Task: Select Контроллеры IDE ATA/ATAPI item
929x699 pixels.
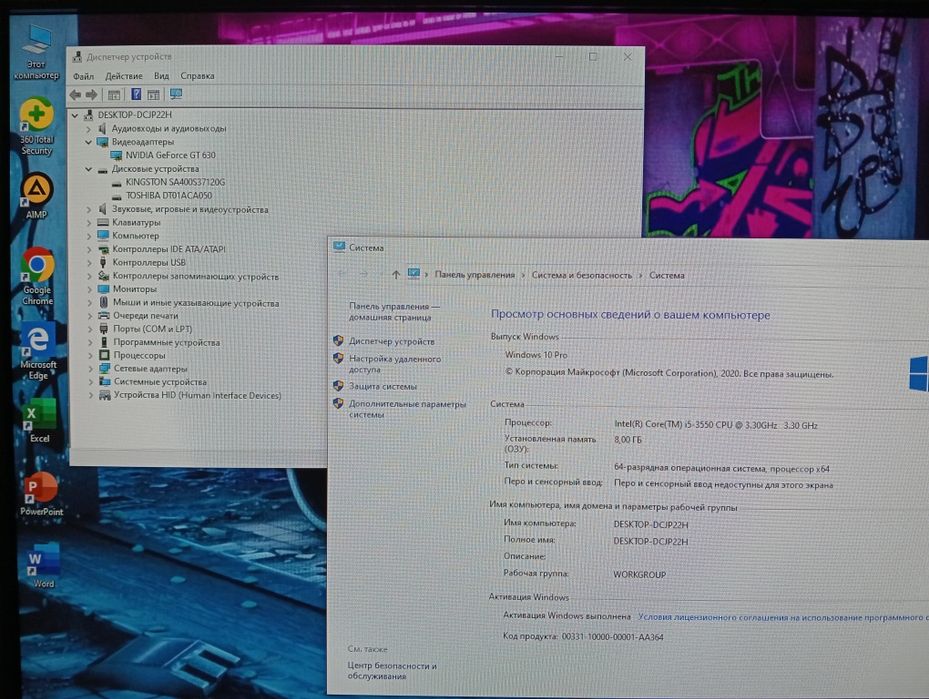Action: (x=169, y=249)
